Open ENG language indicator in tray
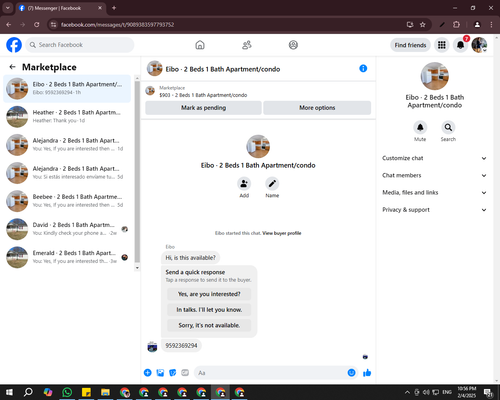 click(x=447, y=392)
